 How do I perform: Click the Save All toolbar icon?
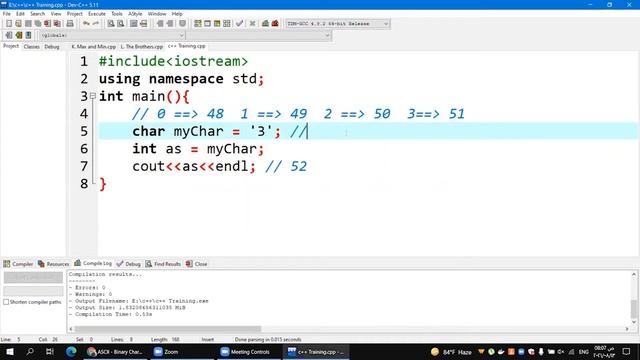(38, 24)
